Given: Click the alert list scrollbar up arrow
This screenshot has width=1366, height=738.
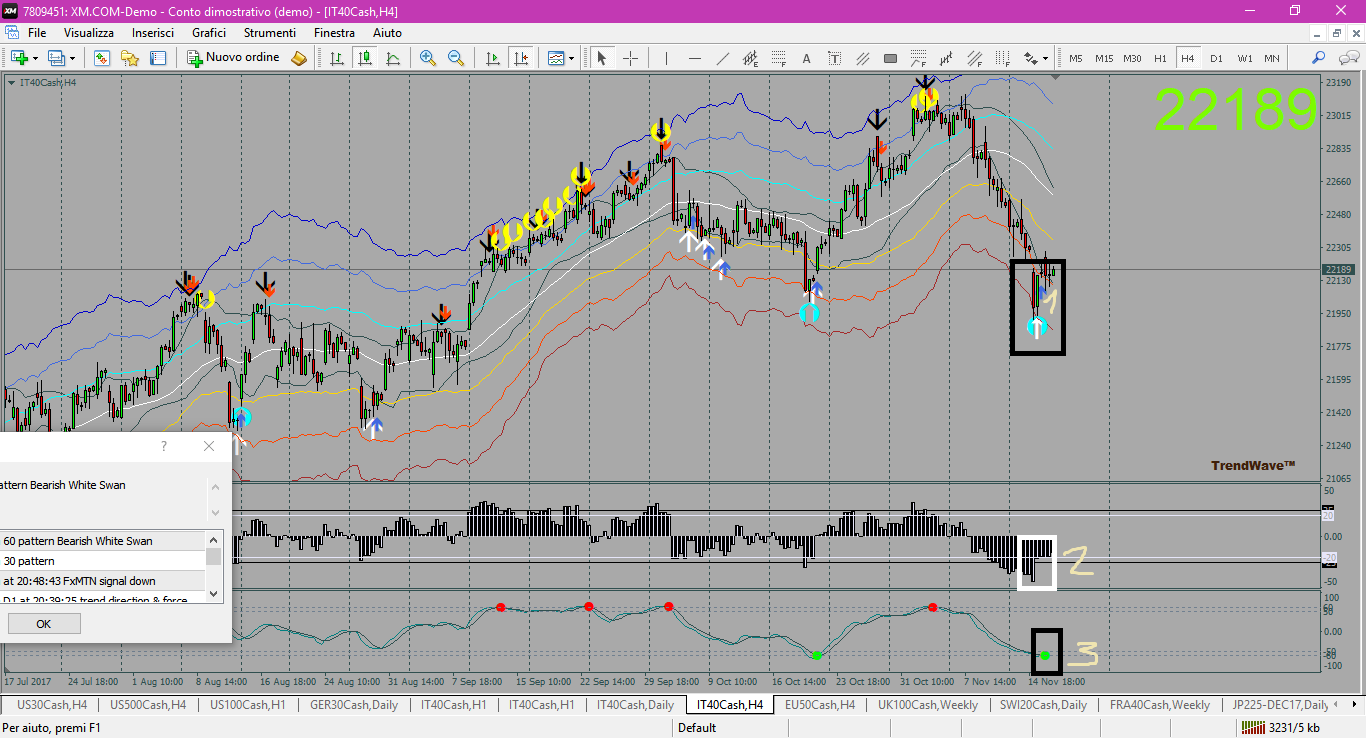Looking at the screenshot, I should tap(214, 539).
